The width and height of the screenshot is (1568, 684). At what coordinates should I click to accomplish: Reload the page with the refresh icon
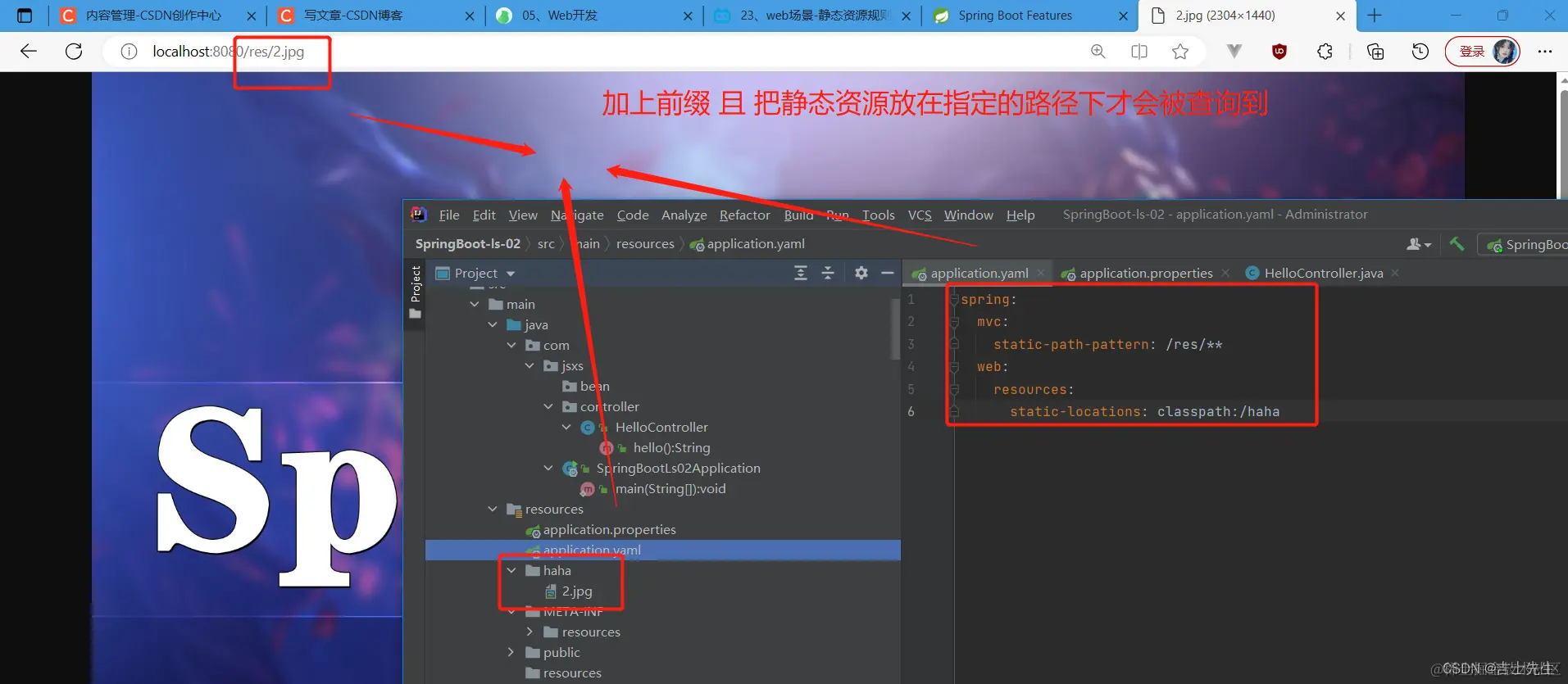tap(74, 52)
